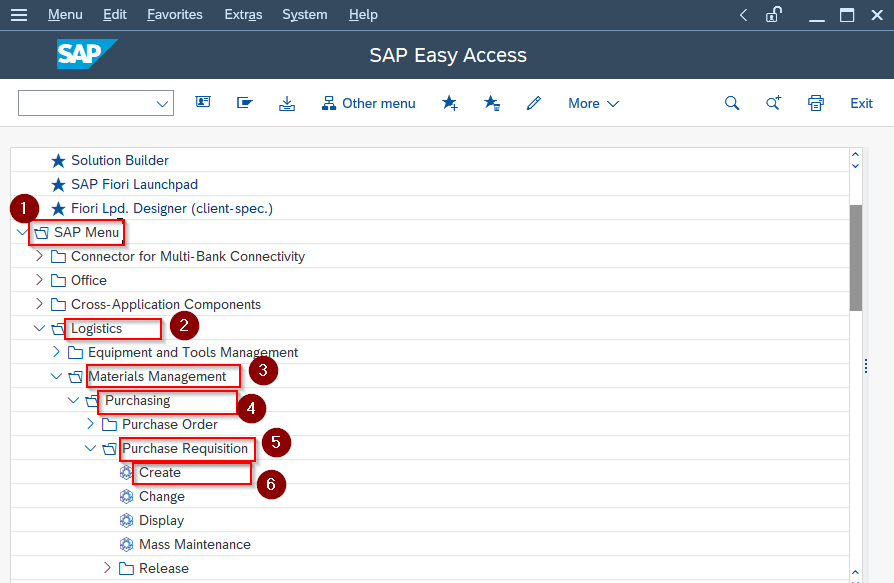
Task: Open the Favorites menu
Action: [x=174, y=14]
